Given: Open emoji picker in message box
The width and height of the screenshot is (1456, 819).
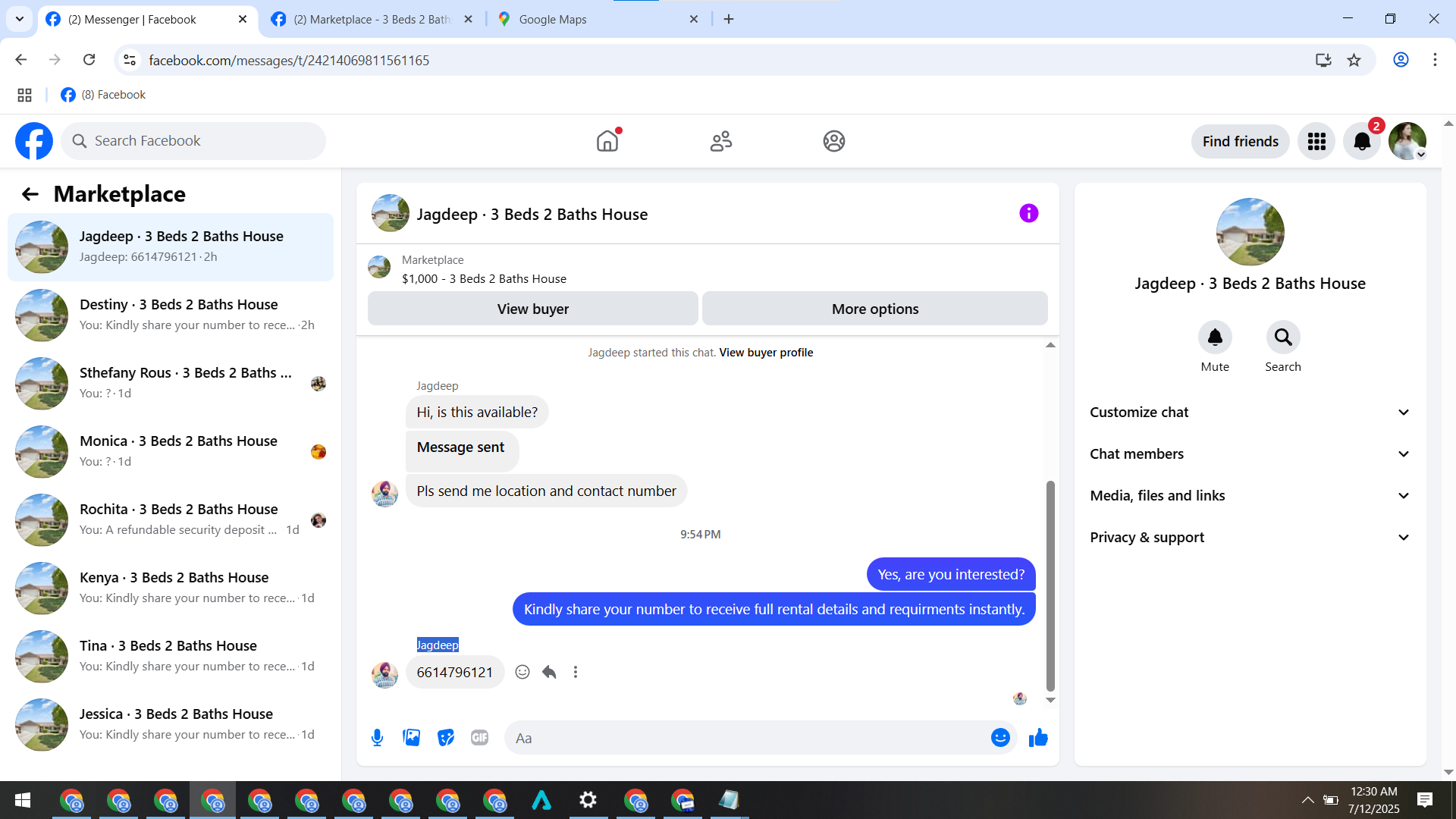Looking at the screenshot, I should click(1000, 737).
